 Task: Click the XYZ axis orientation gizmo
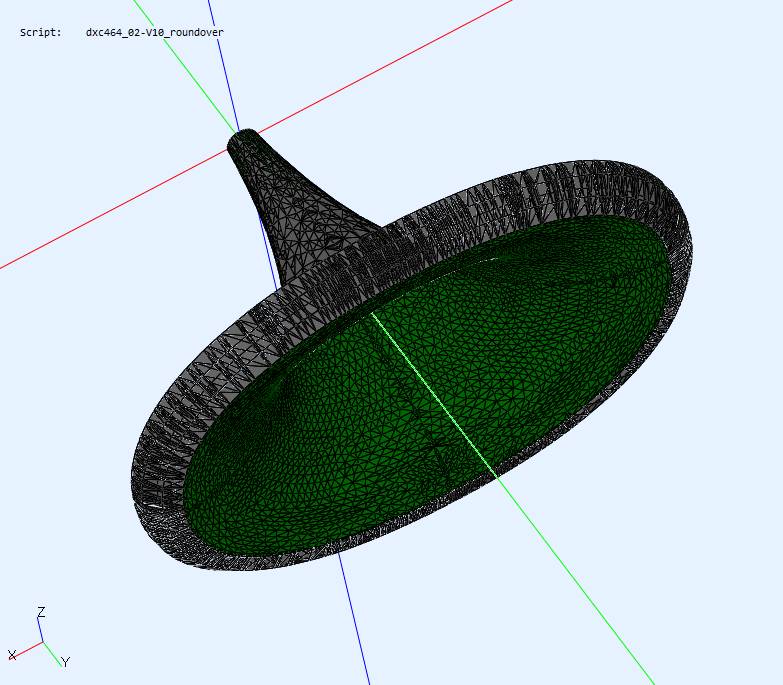[x=40, y=638]
